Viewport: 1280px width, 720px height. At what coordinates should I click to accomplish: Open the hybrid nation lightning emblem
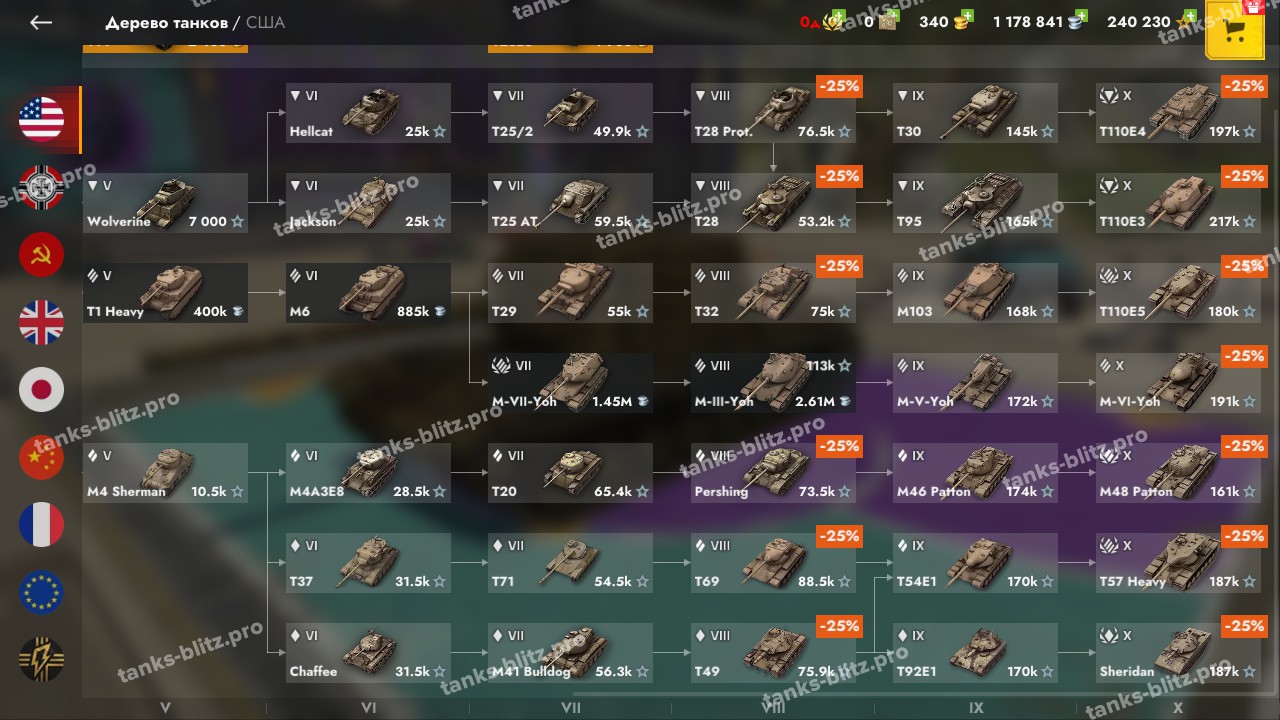click(42, 660)
